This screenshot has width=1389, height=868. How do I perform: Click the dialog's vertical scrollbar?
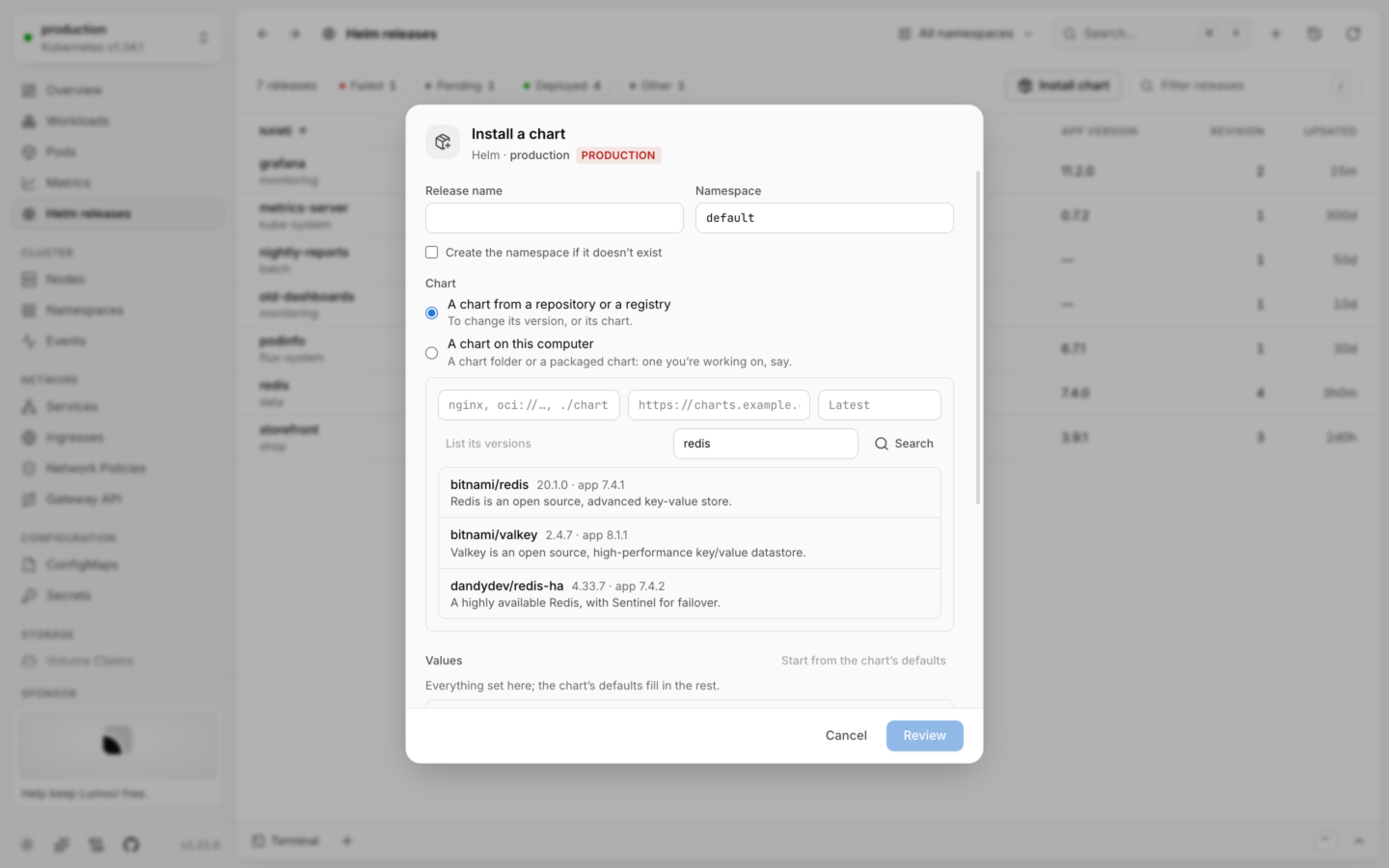coord(978,338)
